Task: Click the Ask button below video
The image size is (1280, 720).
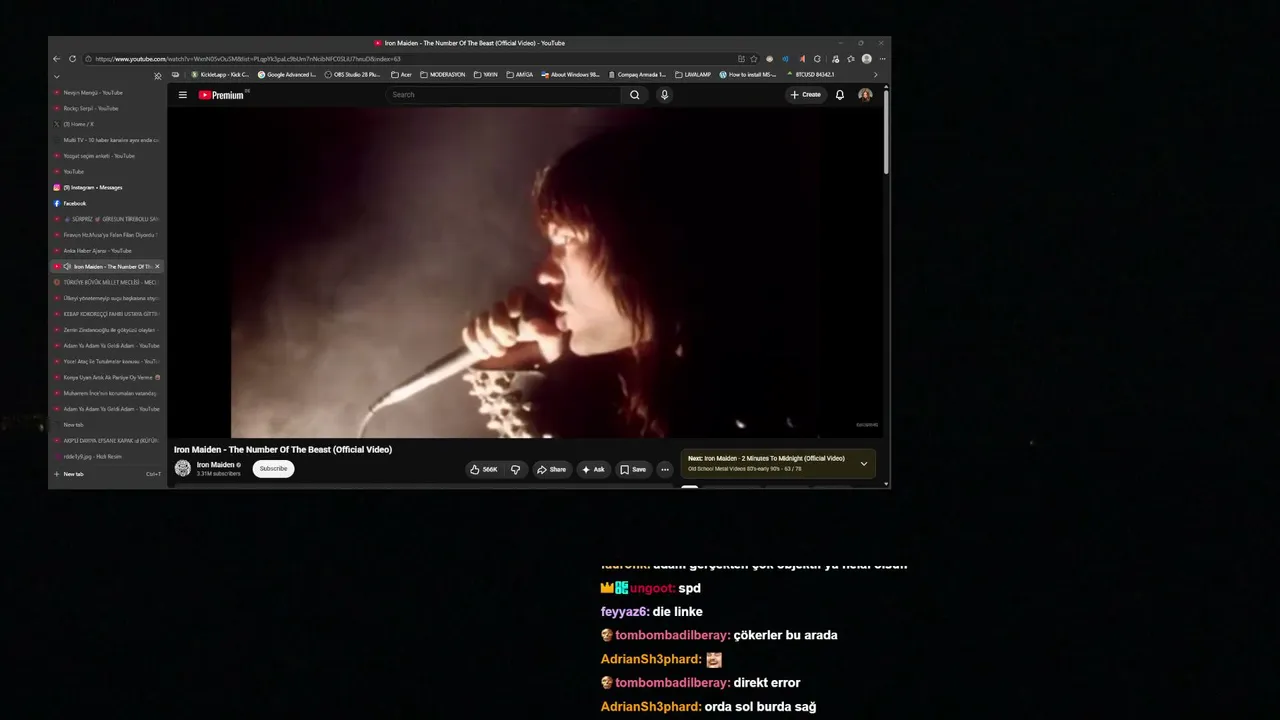Action: 594,469
